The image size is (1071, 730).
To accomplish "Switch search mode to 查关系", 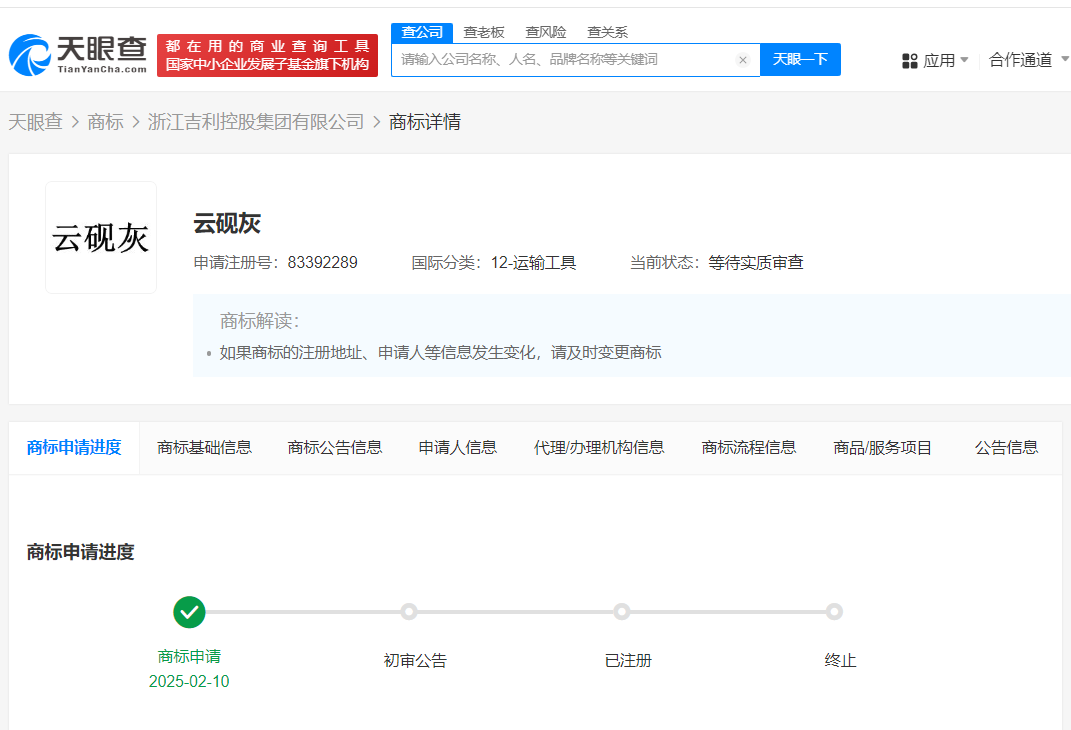I will point(607,32).
